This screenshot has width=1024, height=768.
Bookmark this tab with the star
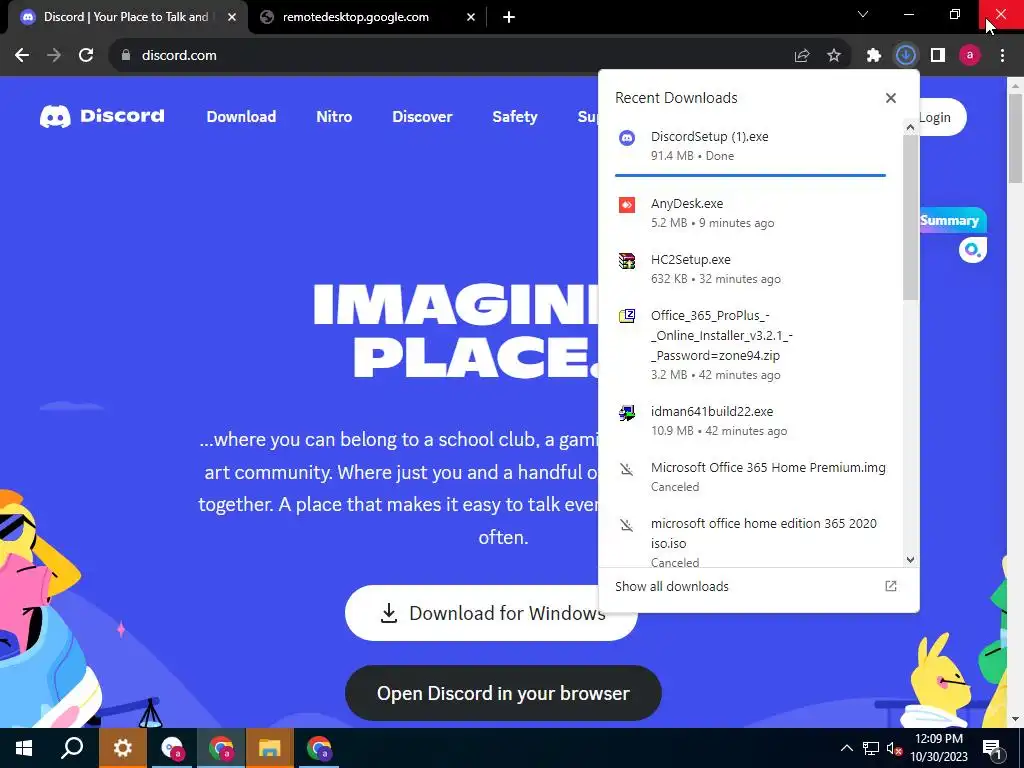[834, 56]
